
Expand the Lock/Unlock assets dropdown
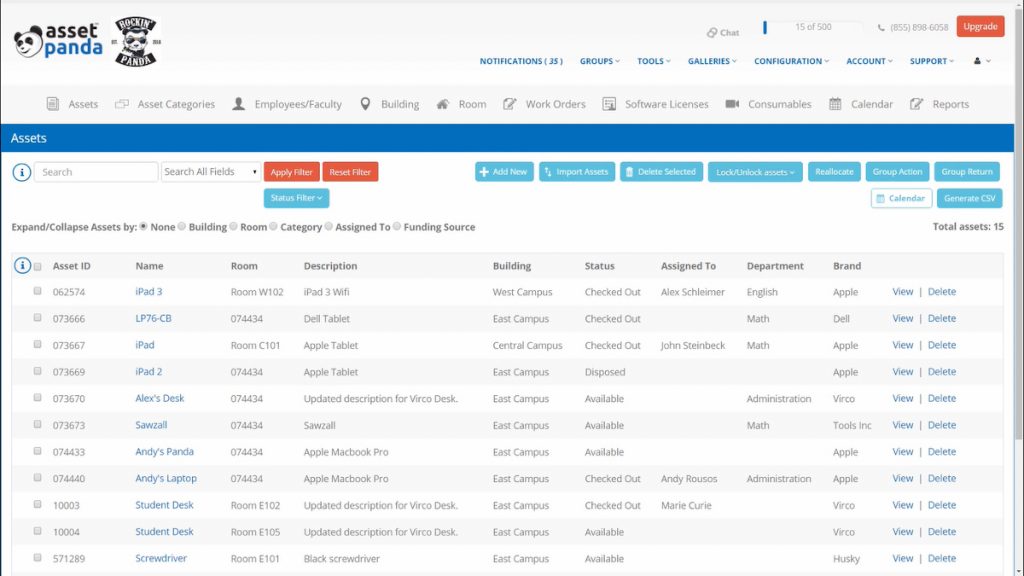coord(755,171)
